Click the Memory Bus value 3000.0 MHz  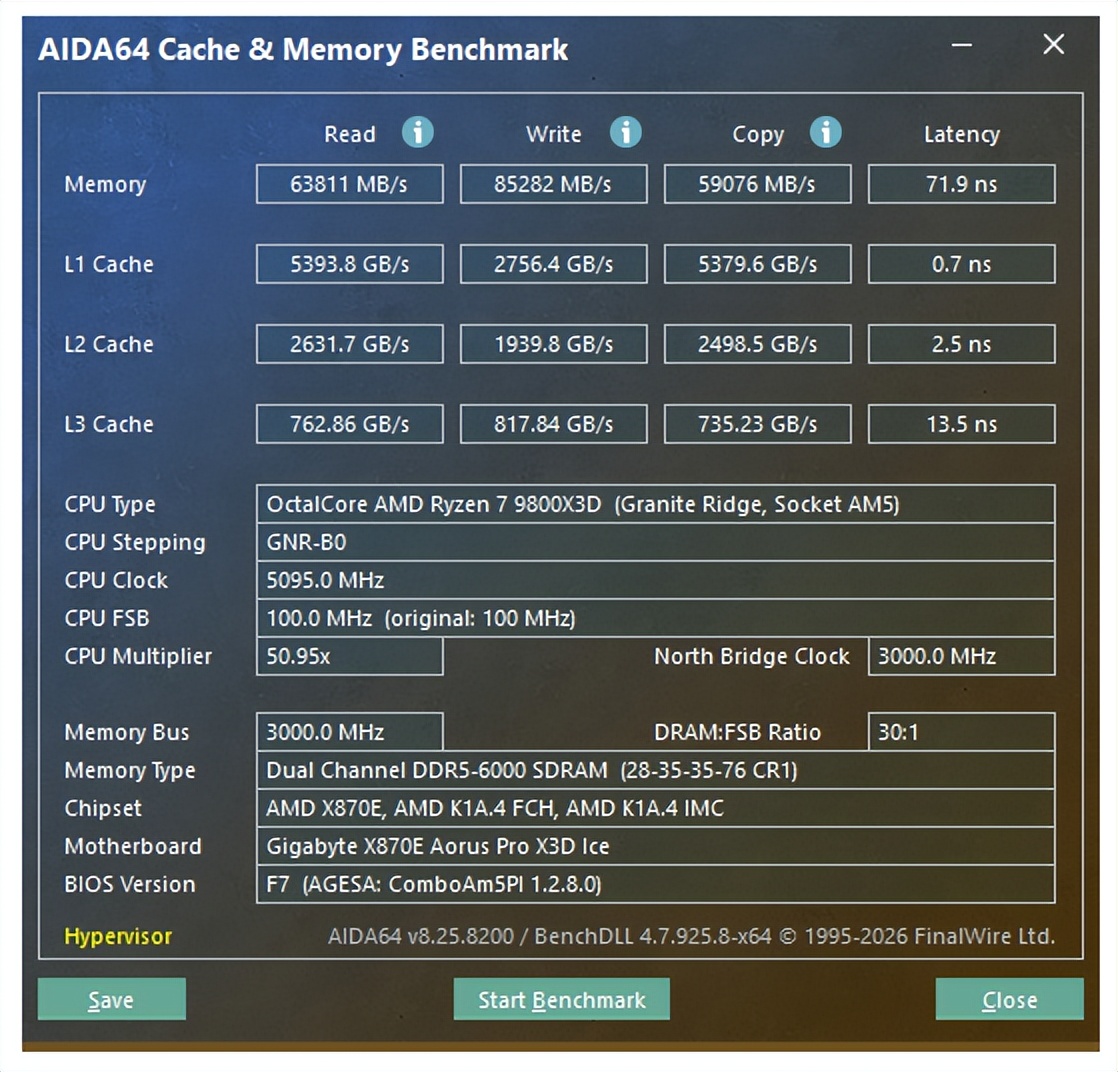coord(349,732)
